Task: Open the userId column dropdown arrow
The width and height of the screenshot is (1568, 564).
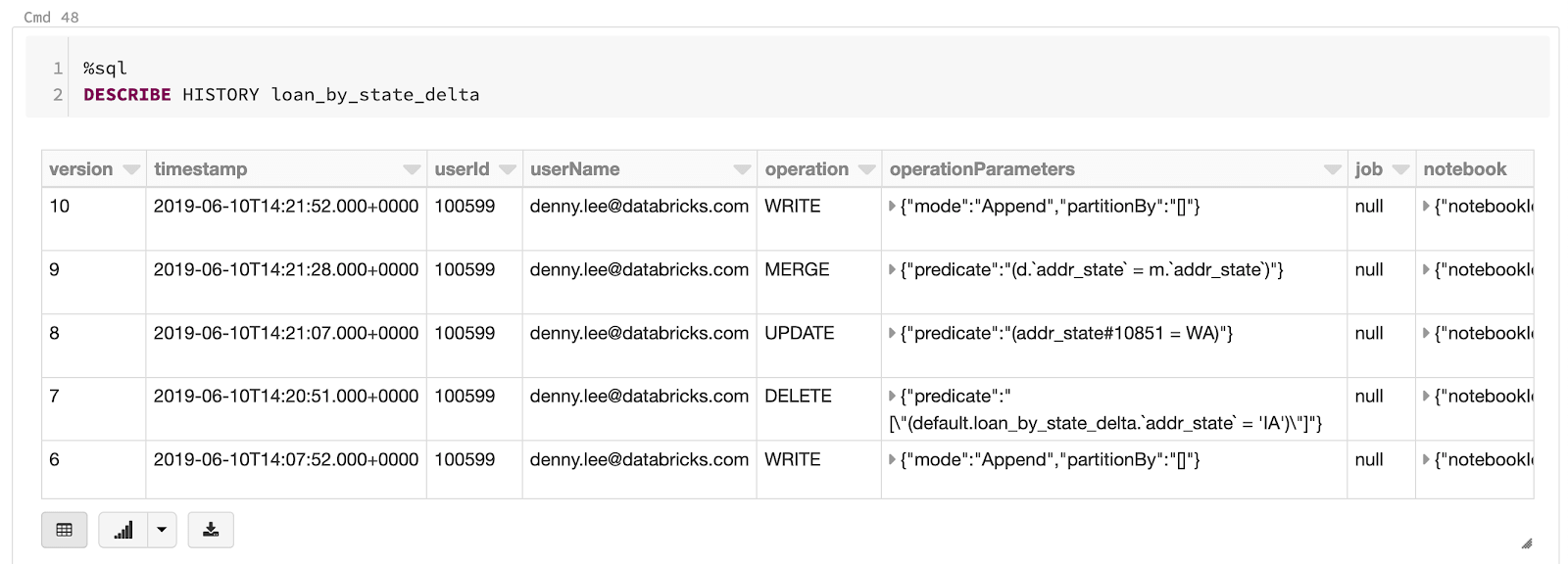Action: [508, 169]
